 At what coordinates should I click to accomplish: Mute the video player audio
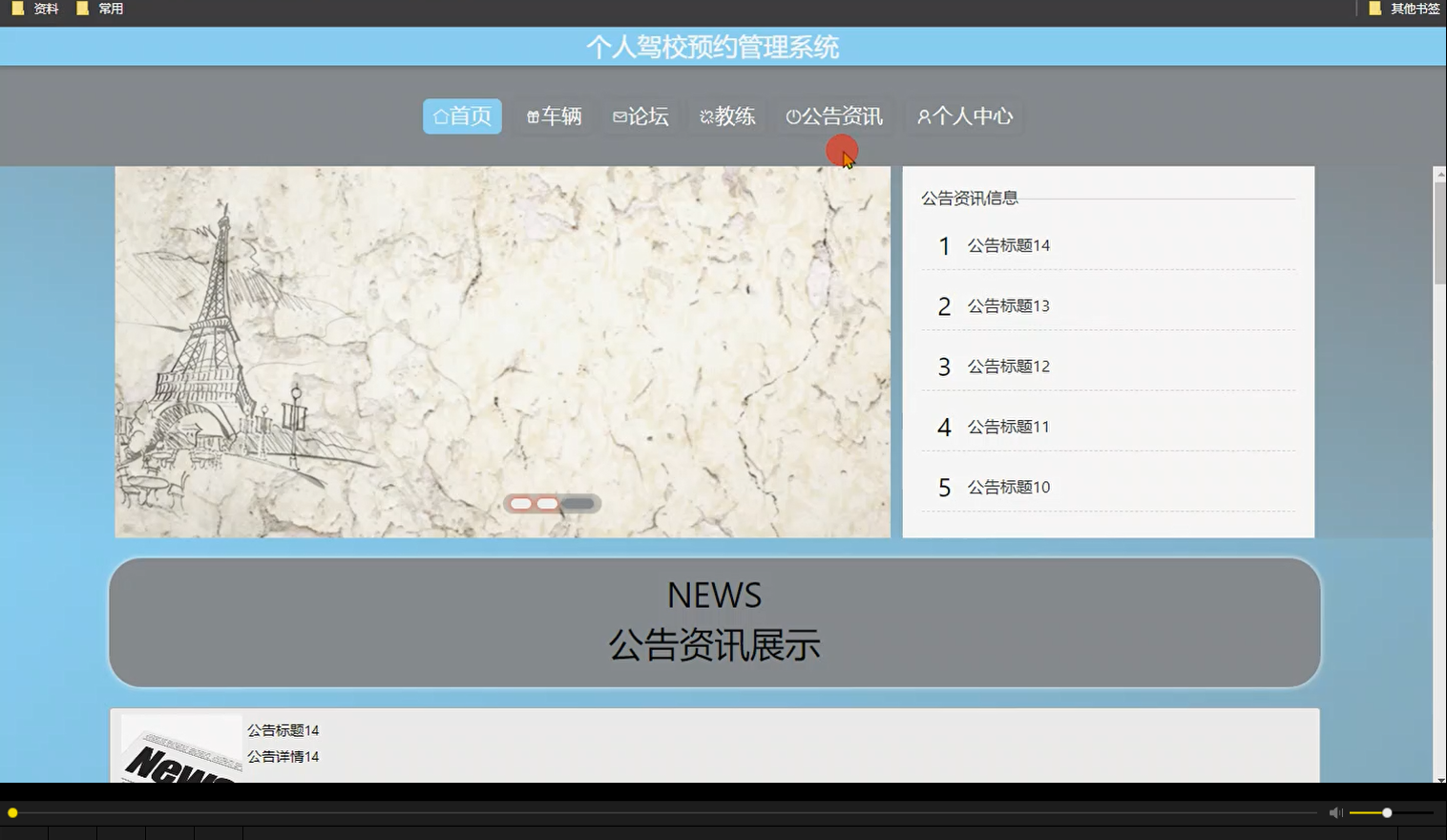(x=1334, y=812)
